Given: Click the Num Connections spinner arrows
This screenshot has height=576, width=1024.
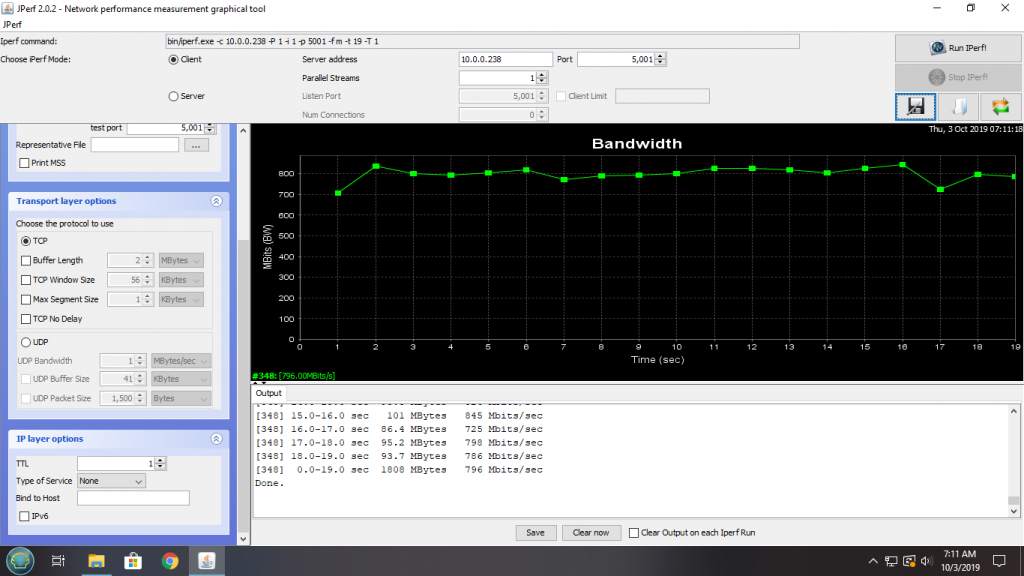Looking at the screenshot, I should (x=541, y=115).
